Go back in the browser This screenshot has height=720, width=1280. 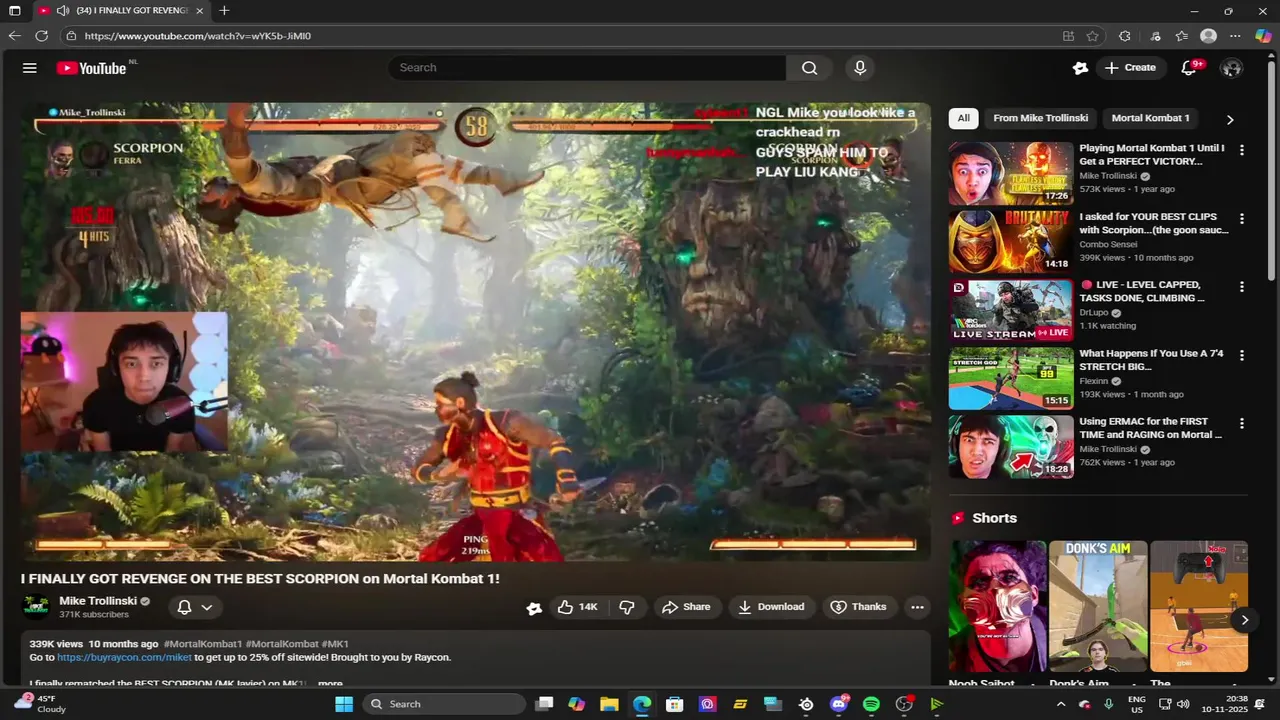click(14, 36)
